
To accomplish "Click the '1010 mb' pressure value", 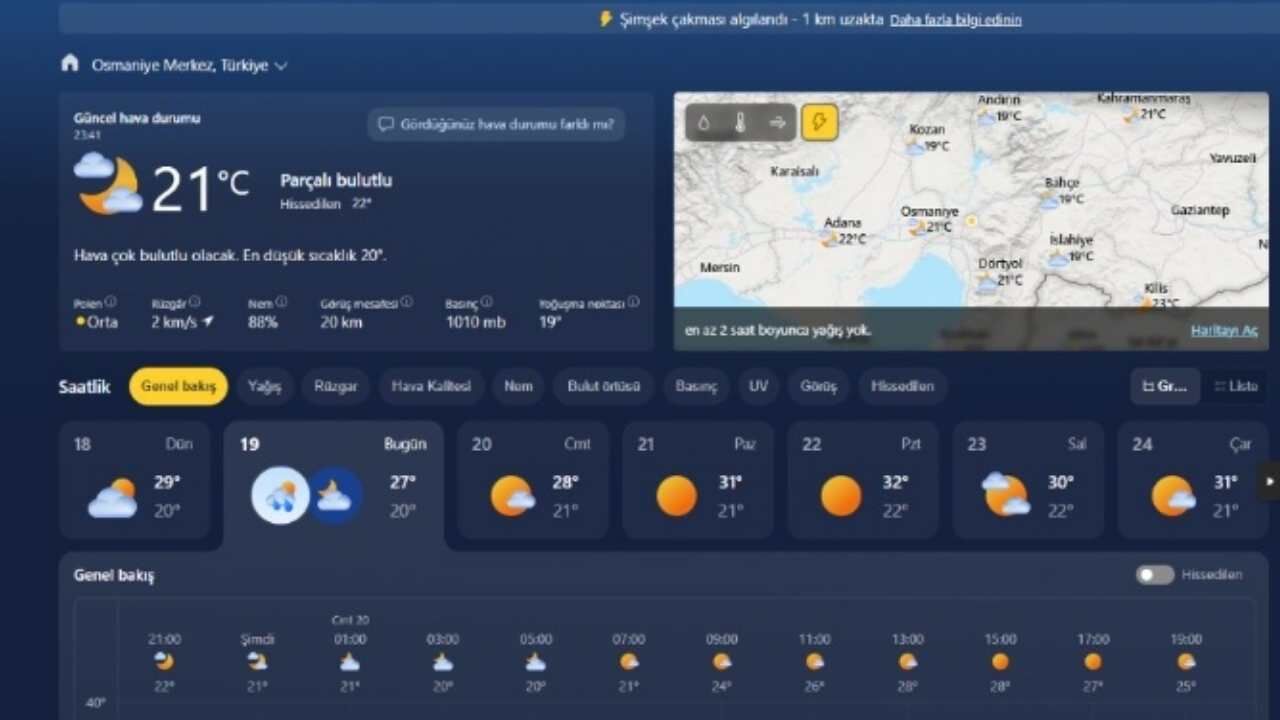I will (x=475, y=322).
